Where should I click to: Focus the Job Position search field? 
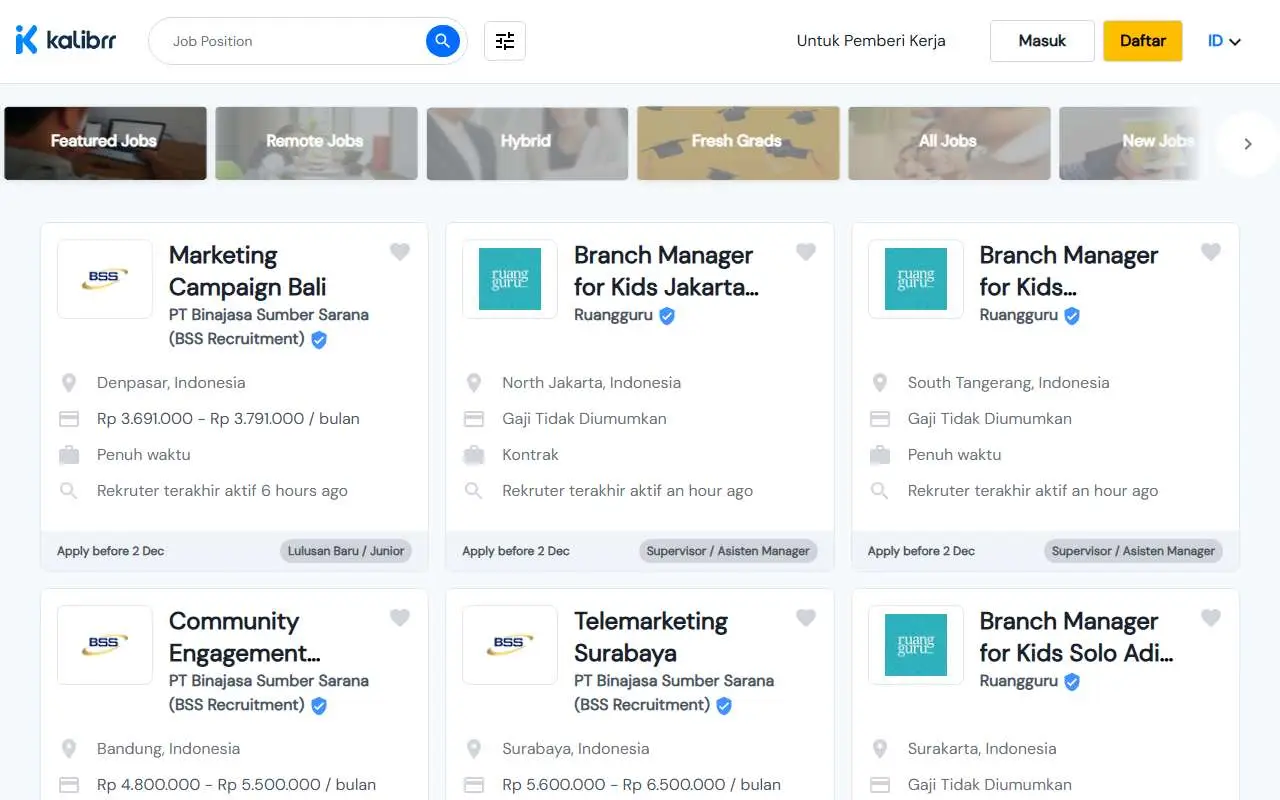coord(295,41)
